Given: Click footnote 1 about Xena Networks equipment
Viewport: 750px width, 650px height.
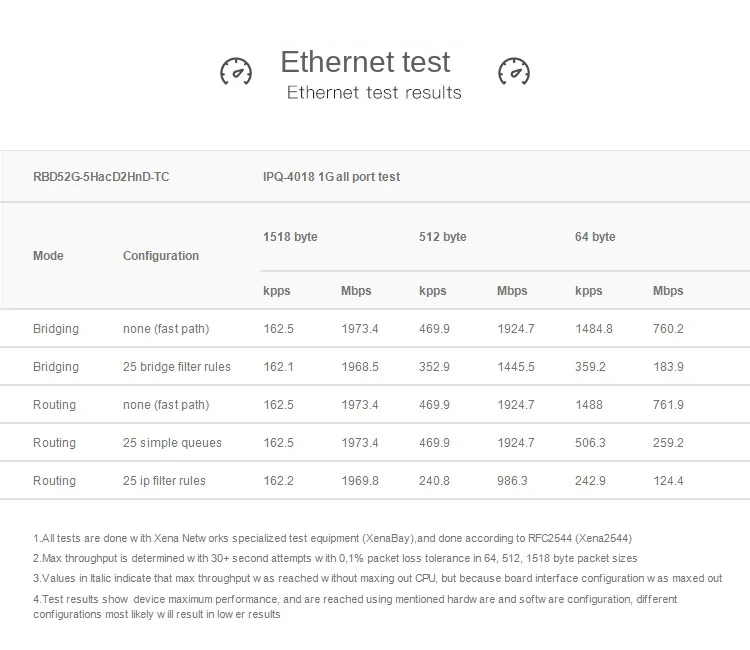Looking at the screenshot, I should (x=332, y=538).
